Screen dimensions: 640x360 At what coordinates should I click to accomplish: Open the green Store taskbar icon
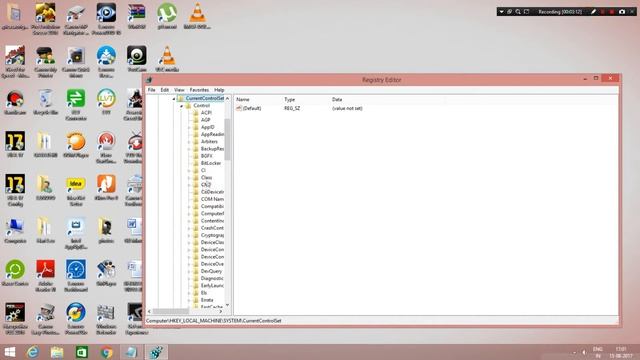pos(82,352)
